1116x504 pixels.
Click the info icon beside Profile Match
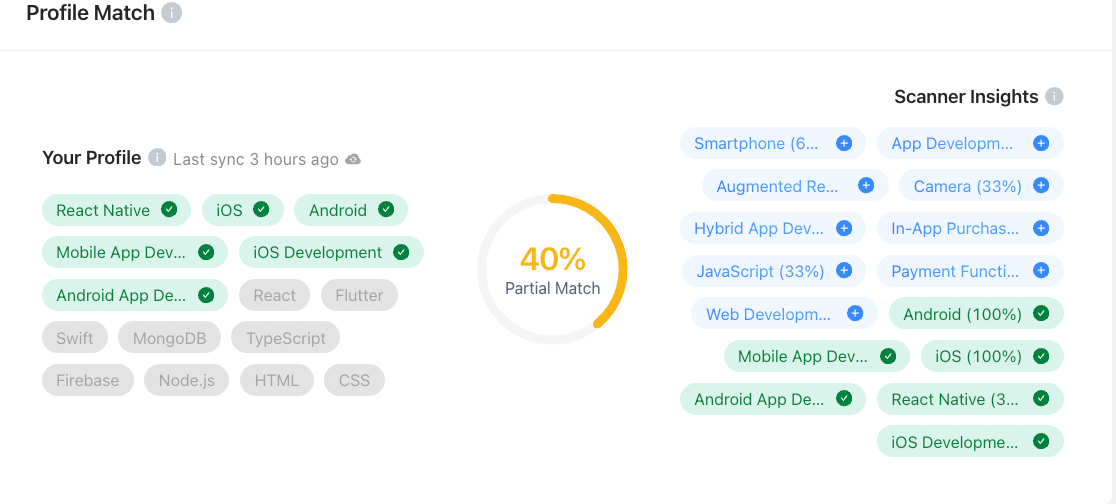coord(172,13)
